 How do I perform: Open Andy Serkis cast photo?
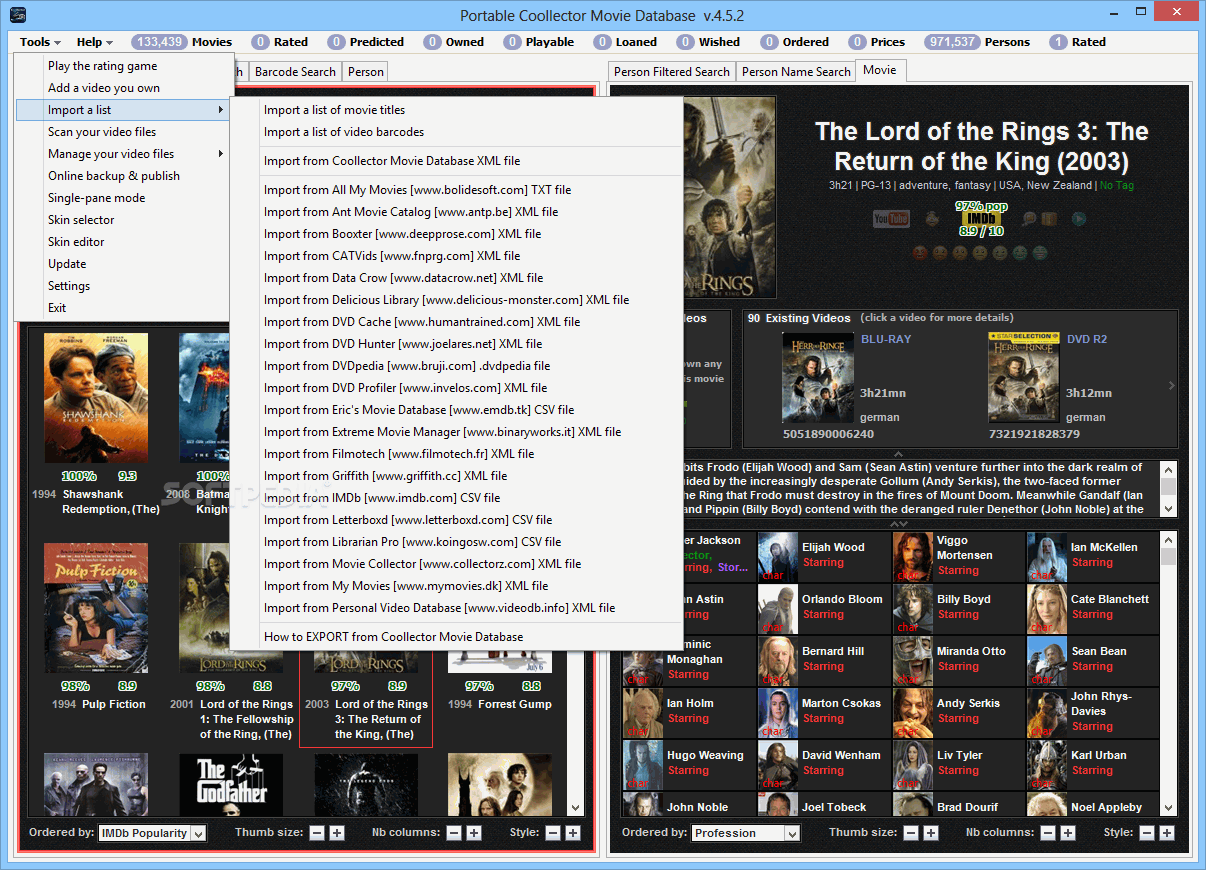click(913, 712)
